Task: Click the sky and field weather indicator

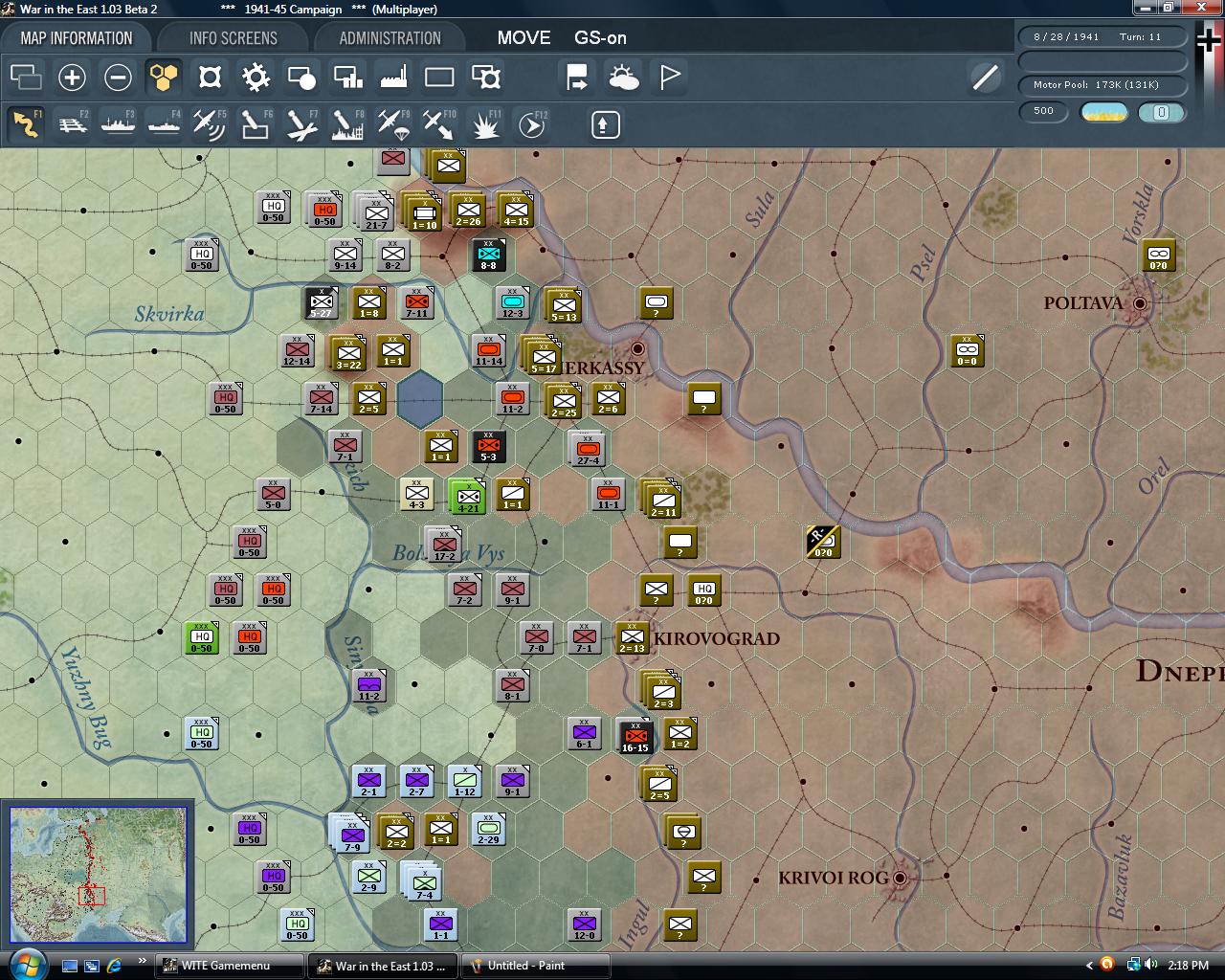Action: (1104, 112)
